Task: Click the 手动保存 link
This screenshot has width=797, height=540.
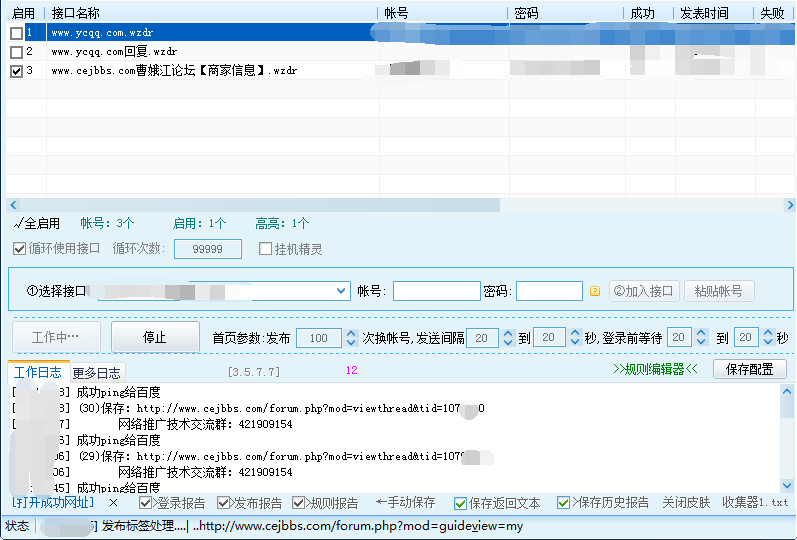Action: (x=406, y=502)
